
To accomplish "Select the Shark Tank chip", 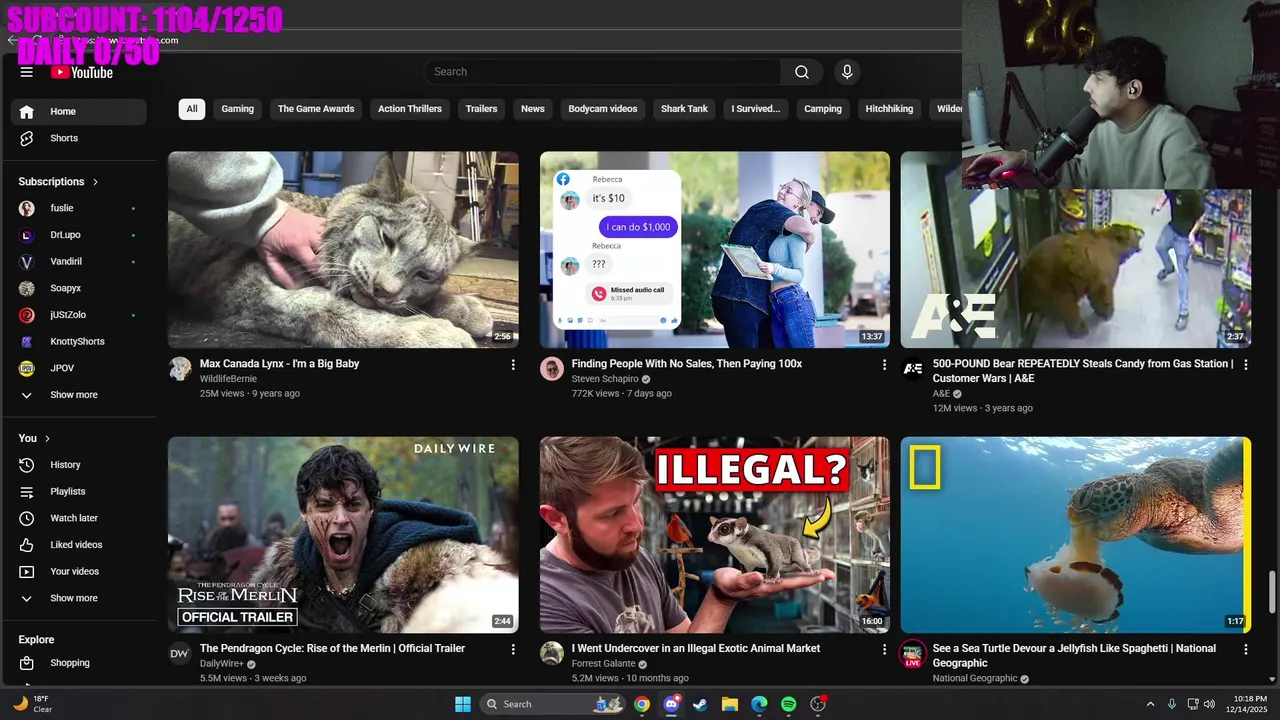I will (x=684, y=109).
